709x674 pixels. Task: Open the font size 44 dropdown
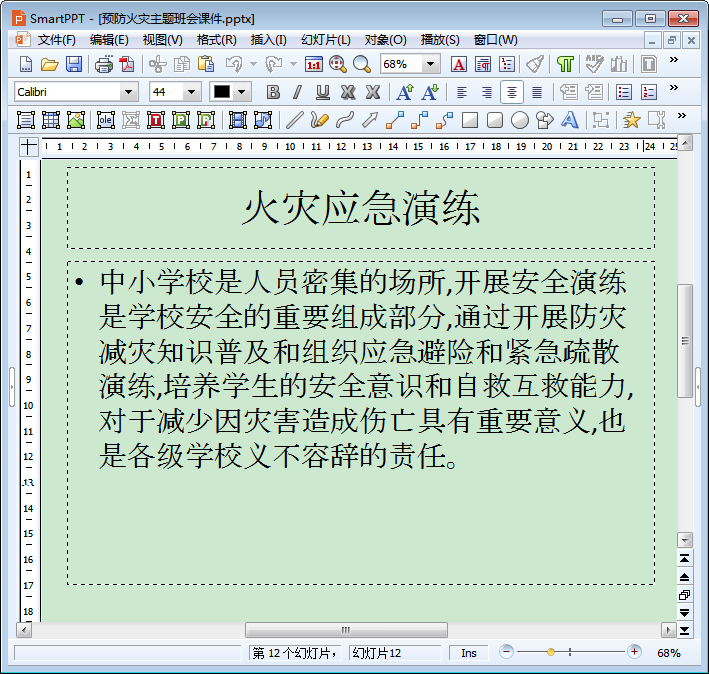(191, 92)
